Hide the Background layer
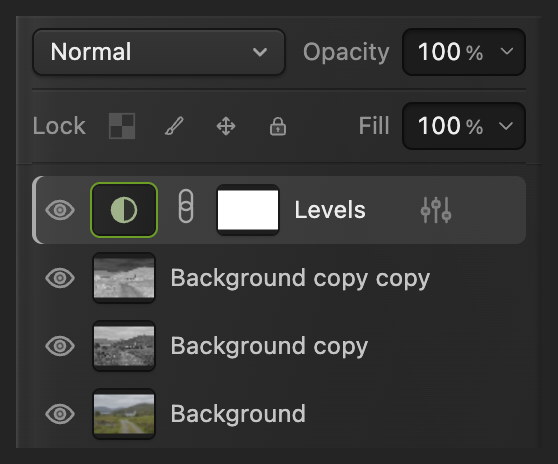This screenshot has height=464, width=558. 60,414
